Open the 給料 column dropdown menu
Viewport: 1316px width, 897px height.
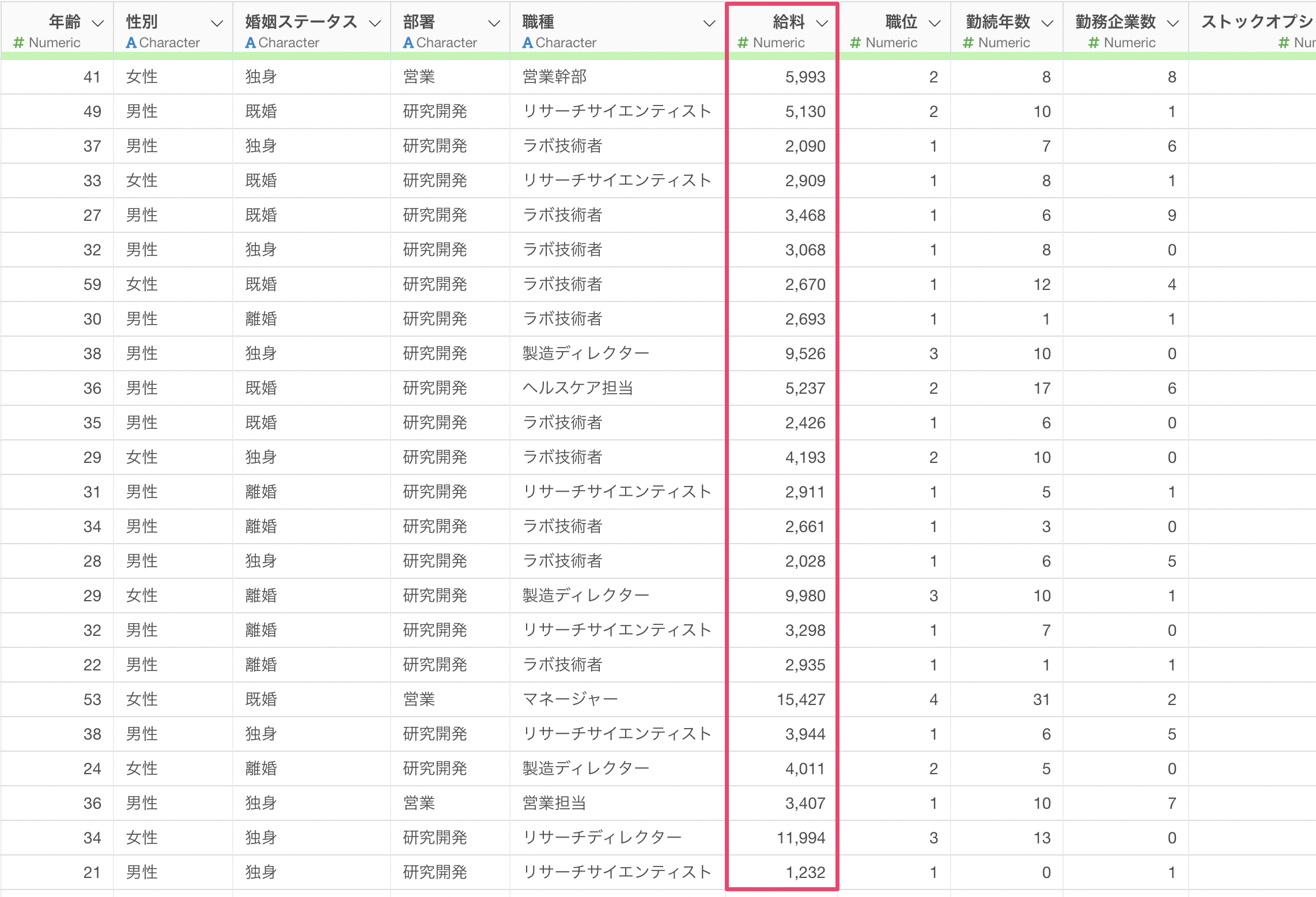click(x=822, y=23)
